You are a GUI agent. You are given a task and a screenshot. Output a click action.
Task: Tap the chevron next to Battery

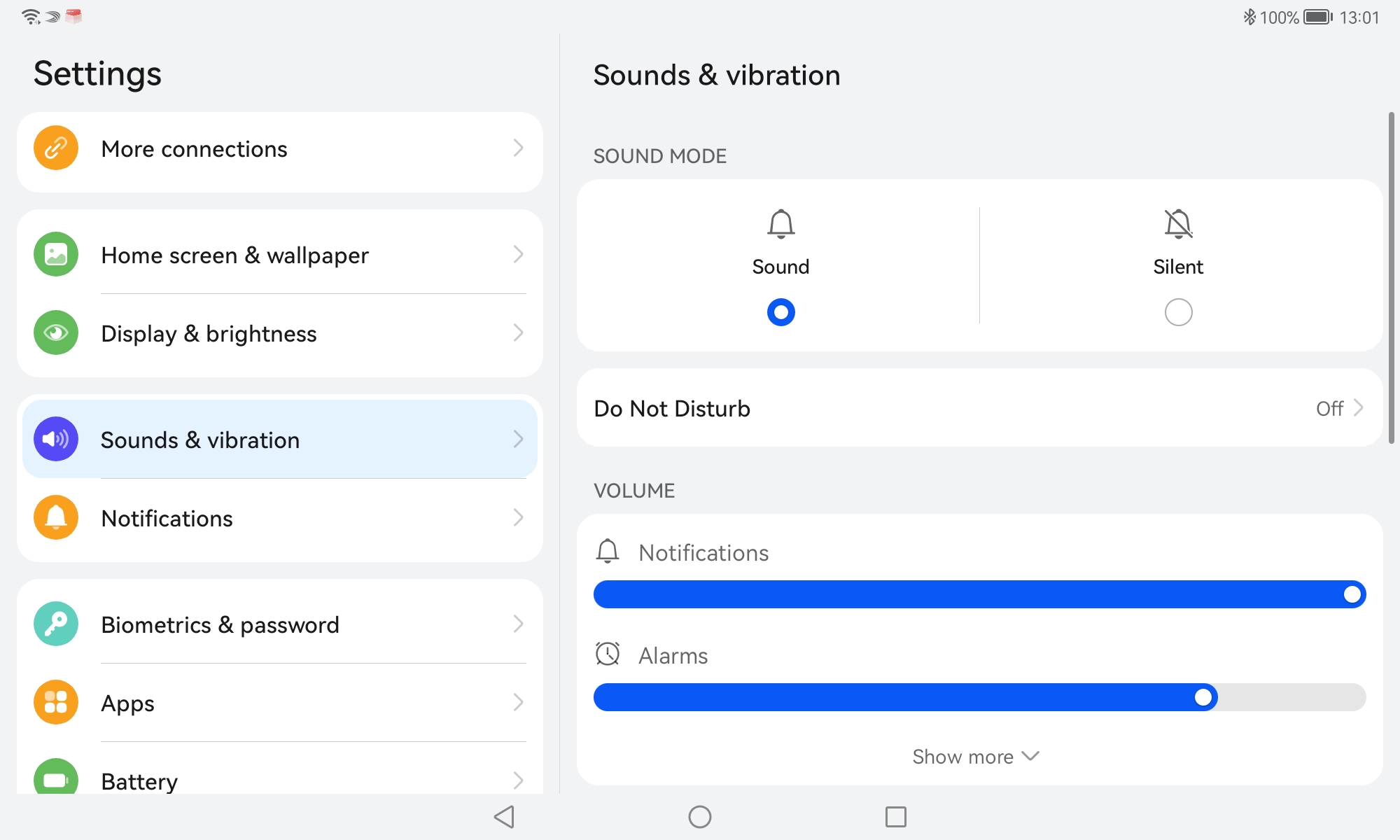click(518, 780)
